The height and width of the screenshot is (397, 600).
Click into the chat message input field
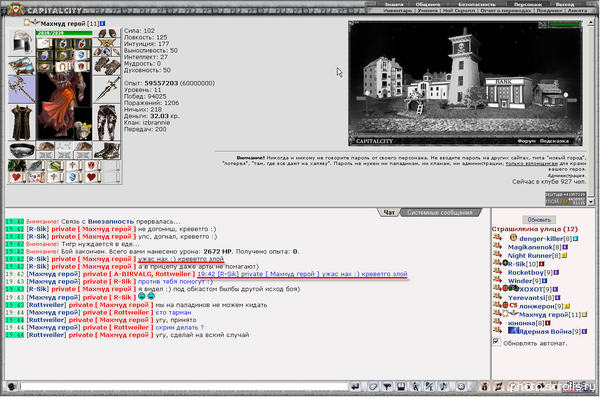tap(184, 387)
